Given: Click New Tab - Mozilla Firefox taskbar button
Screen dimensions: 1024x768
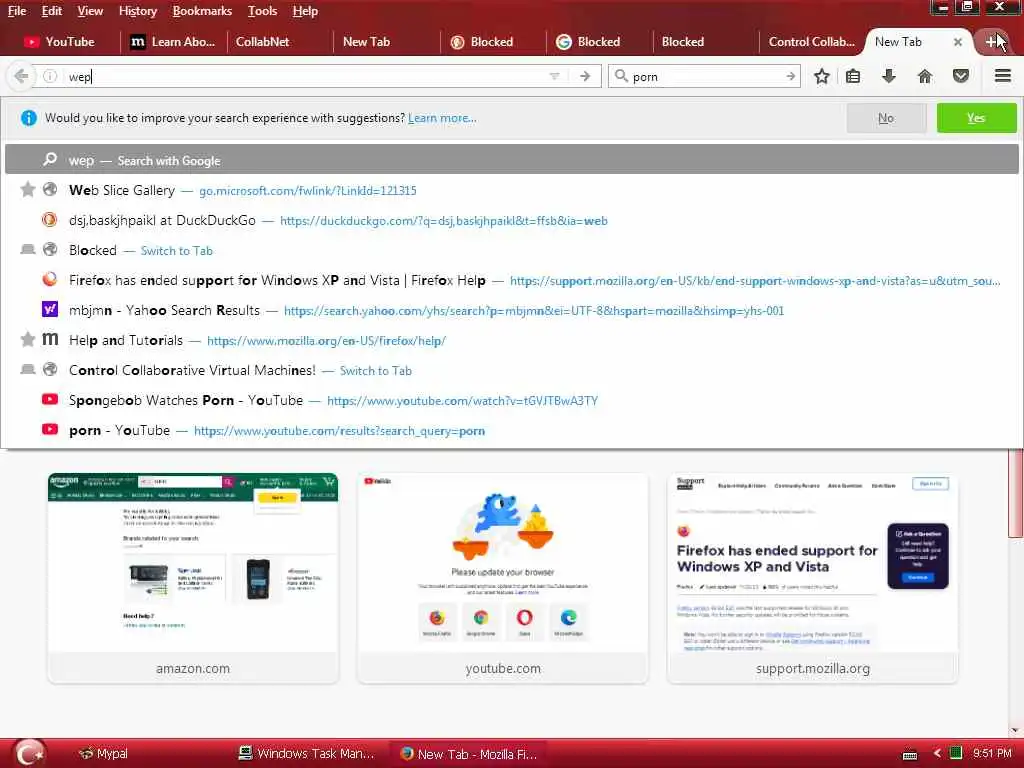Looking at the screenshot, I should point(468,754).
